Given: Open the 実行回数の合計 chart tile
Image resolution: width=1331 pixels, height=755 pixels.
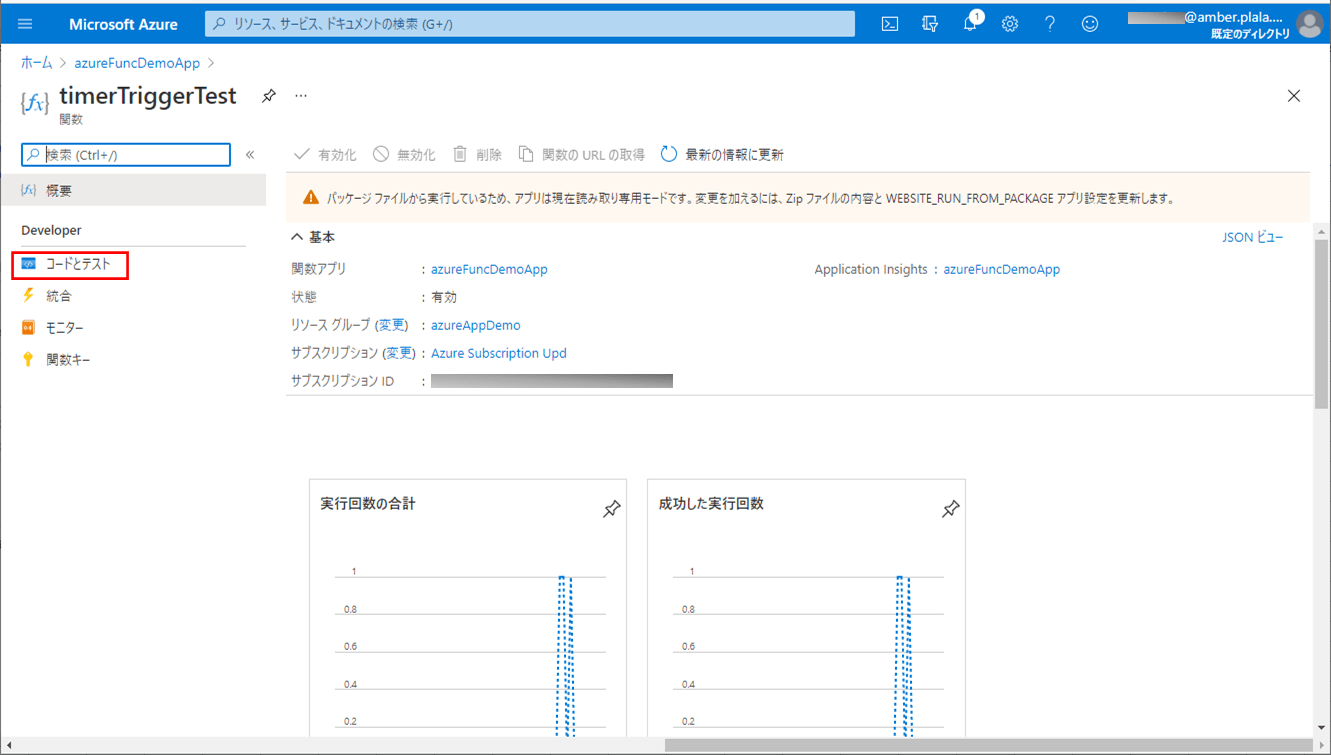Looking at the screenshot, I should [x=468, y=610].
